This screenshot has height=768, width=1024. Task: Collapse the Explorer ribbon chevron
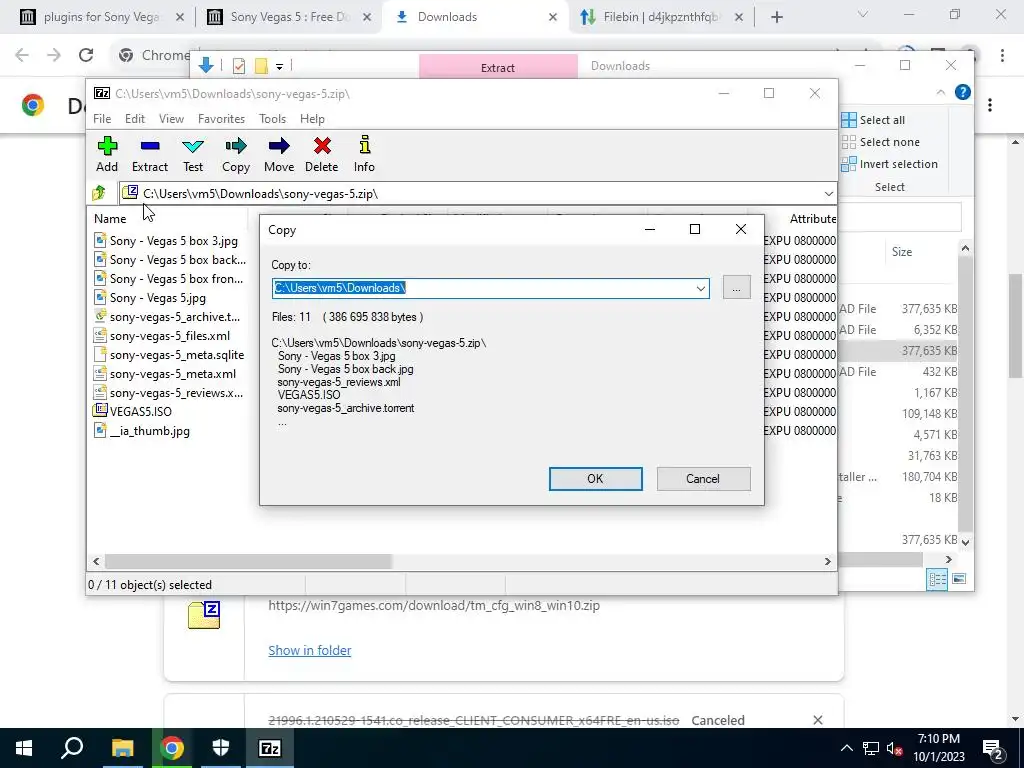tap(940, 93)
